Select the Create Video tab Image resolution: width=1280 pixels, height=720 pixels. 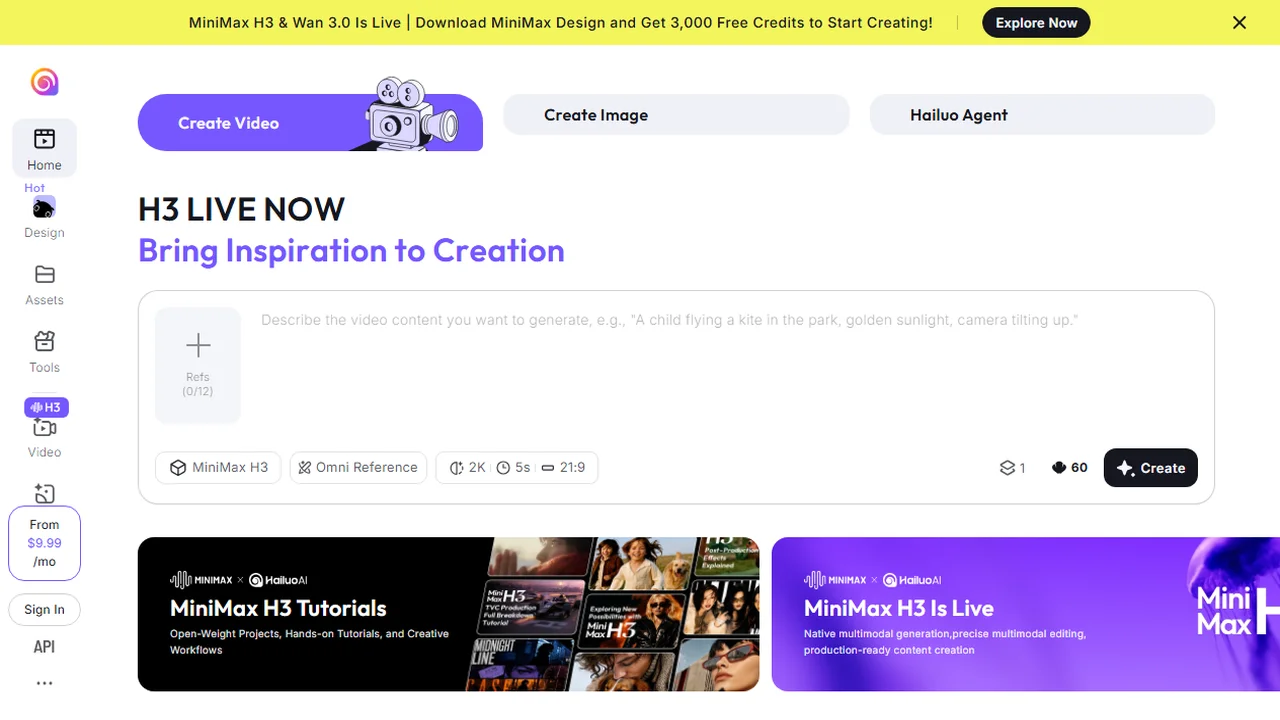click(310, 123)
